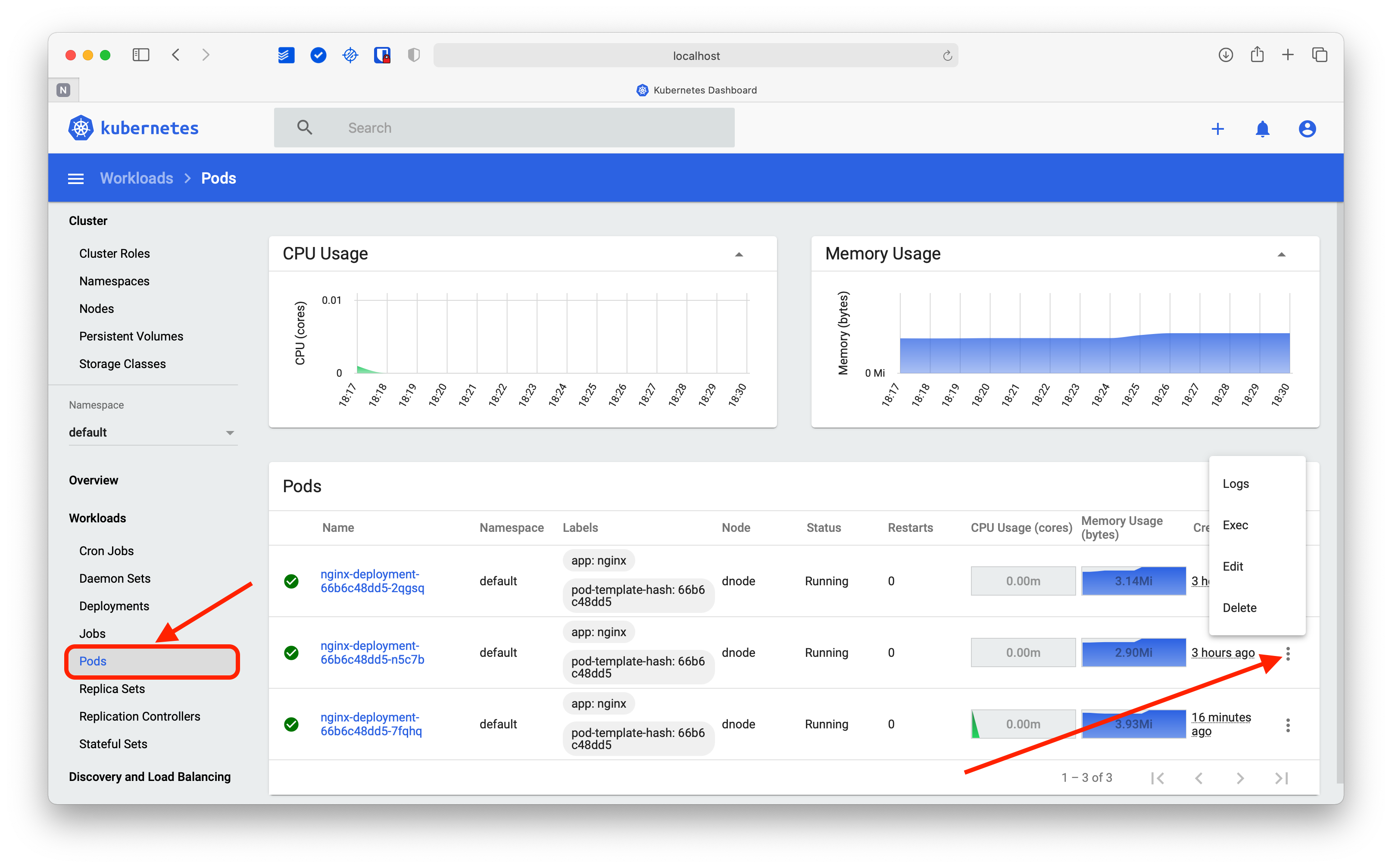This screenshot has height=868, width=1392.
Task: Click the Search input field
Action: pyautogui.click(x=504, y=128)
